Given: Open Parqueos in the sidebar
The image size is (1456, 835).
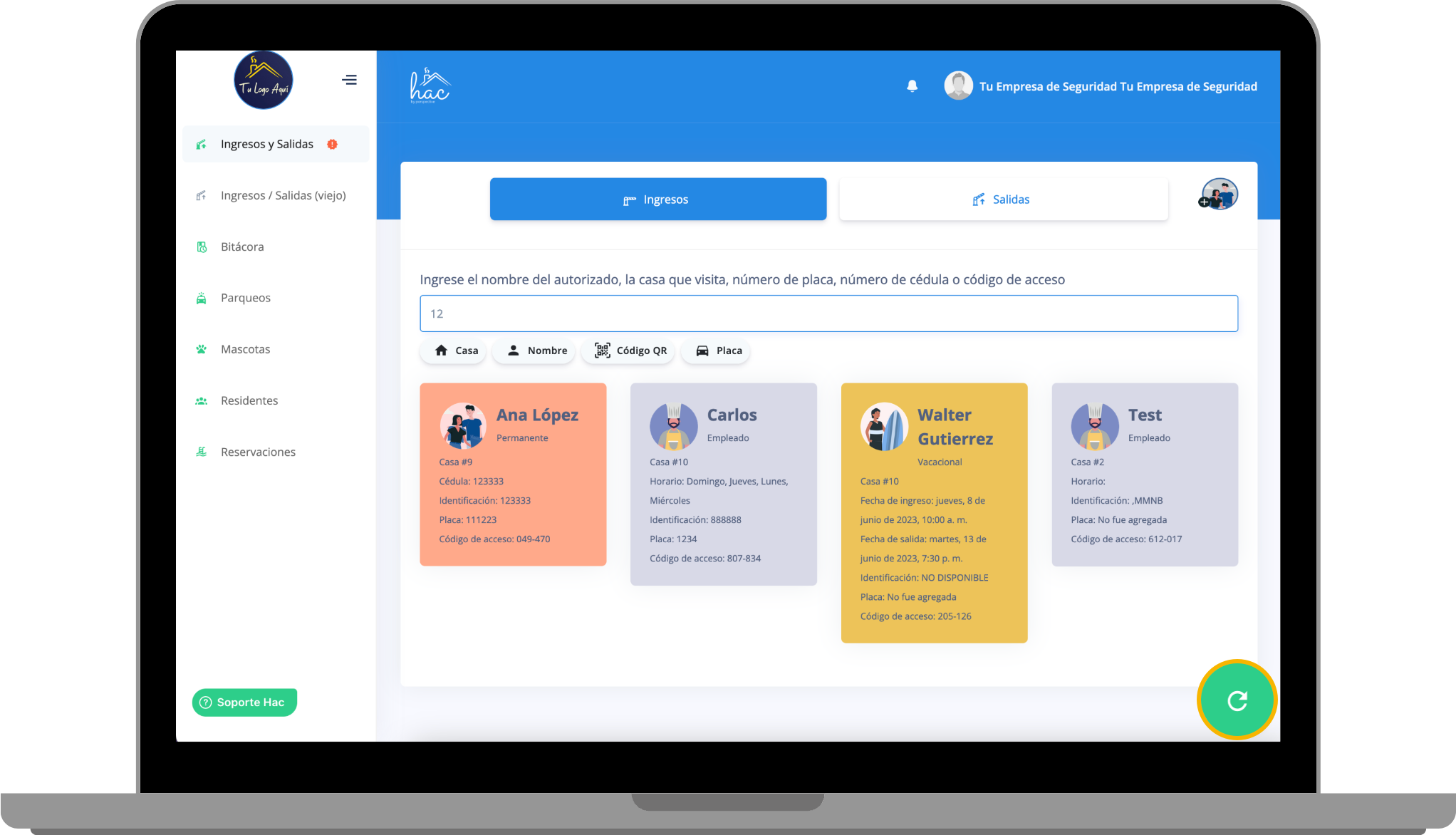Looking at the screenshot, I should click(245, 298).
